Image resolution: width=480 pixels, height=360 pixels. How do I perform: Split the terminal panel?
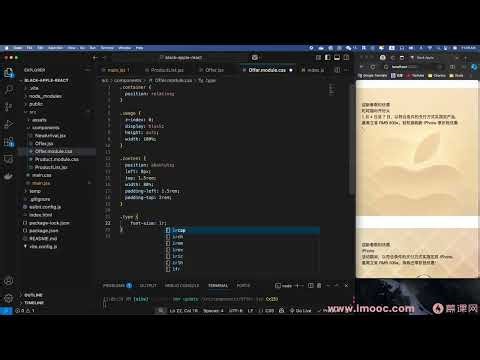coord(311,286)
